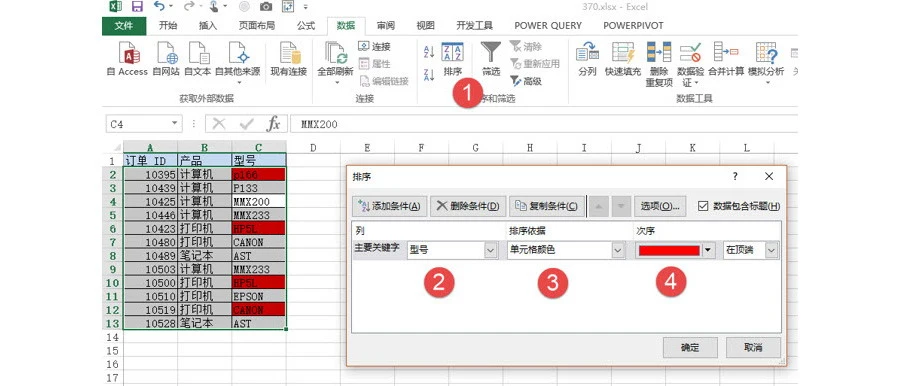Toggle 数据包含标题 checkbox

[704, 206]
